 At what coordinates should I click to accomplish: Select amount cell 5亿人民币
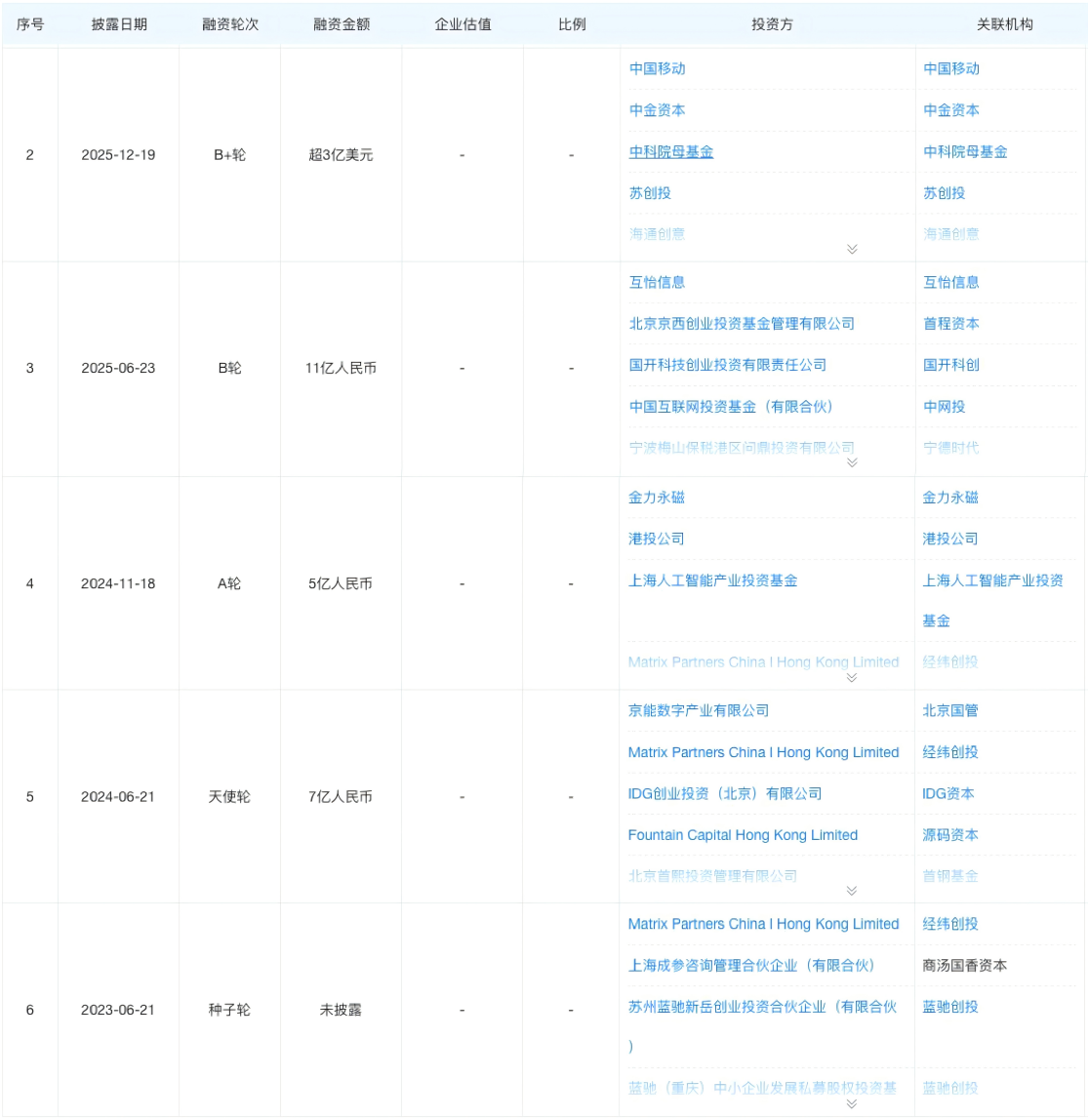coord(341,583)
